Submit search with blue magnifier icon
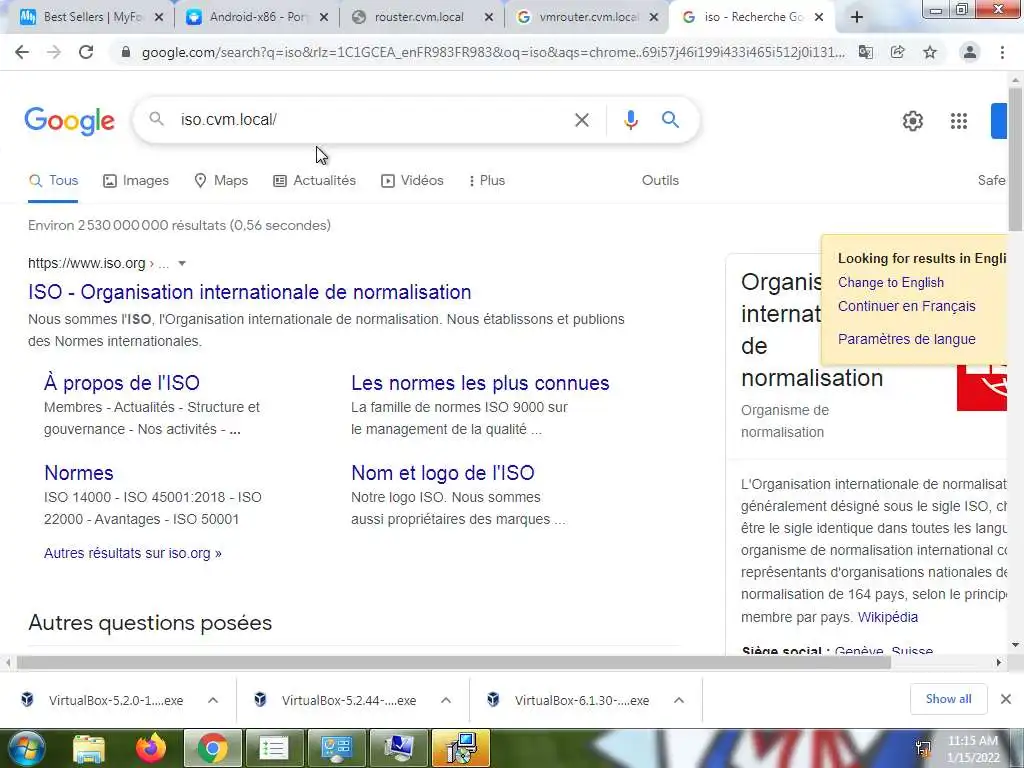1024x768 pixels. point(670,120)
